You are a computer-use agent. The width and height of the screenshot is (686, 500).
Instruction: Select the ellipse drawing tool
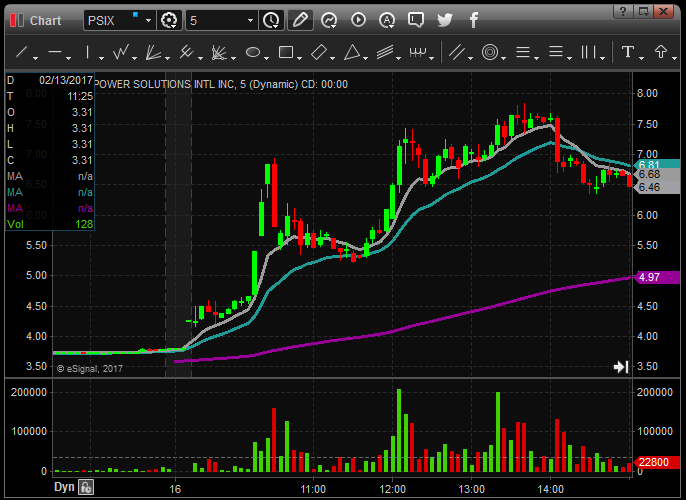pyautogui.click(x=253, y=52)
